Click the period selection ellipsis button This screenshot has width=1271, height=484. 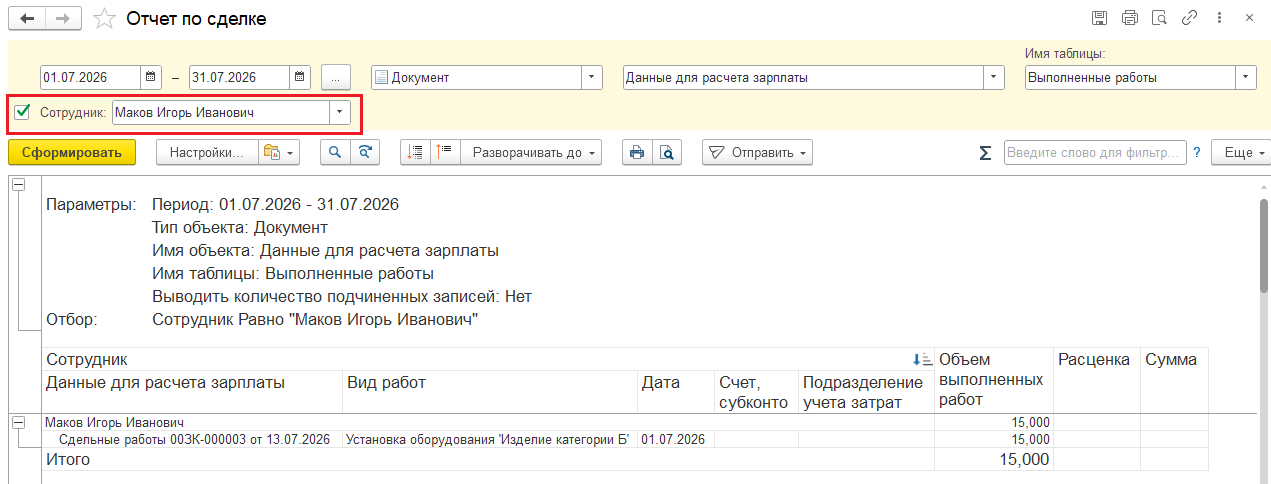[337, 77]
